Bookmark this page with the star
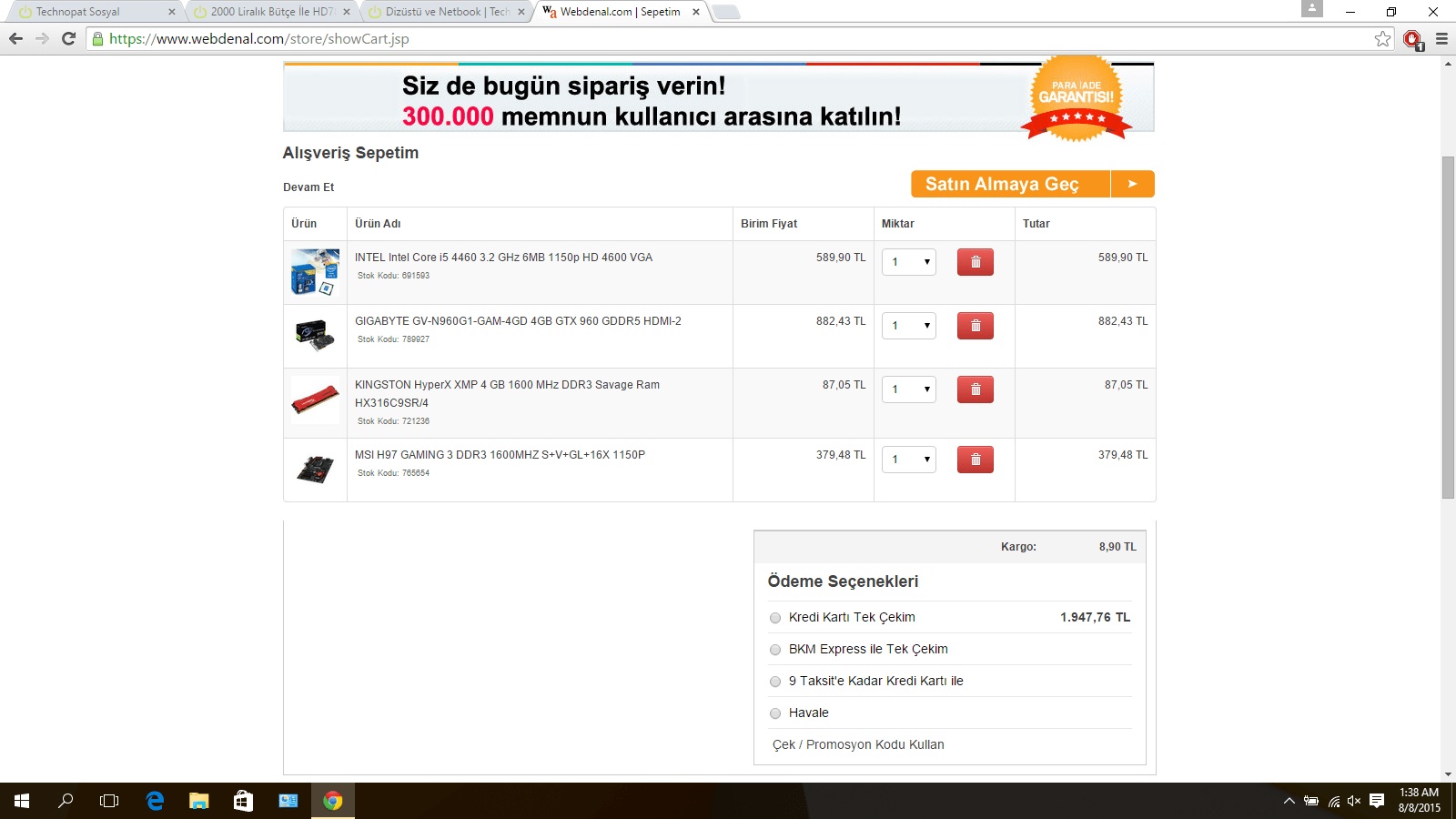This screenshot has width=1456, height=819. [1383, 38]
